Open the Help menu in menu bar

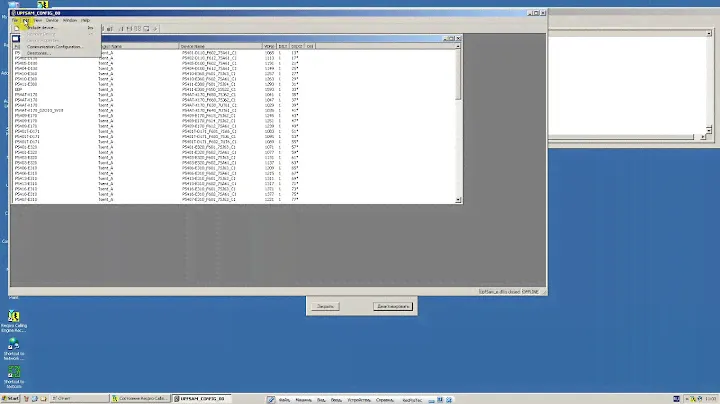85,20
